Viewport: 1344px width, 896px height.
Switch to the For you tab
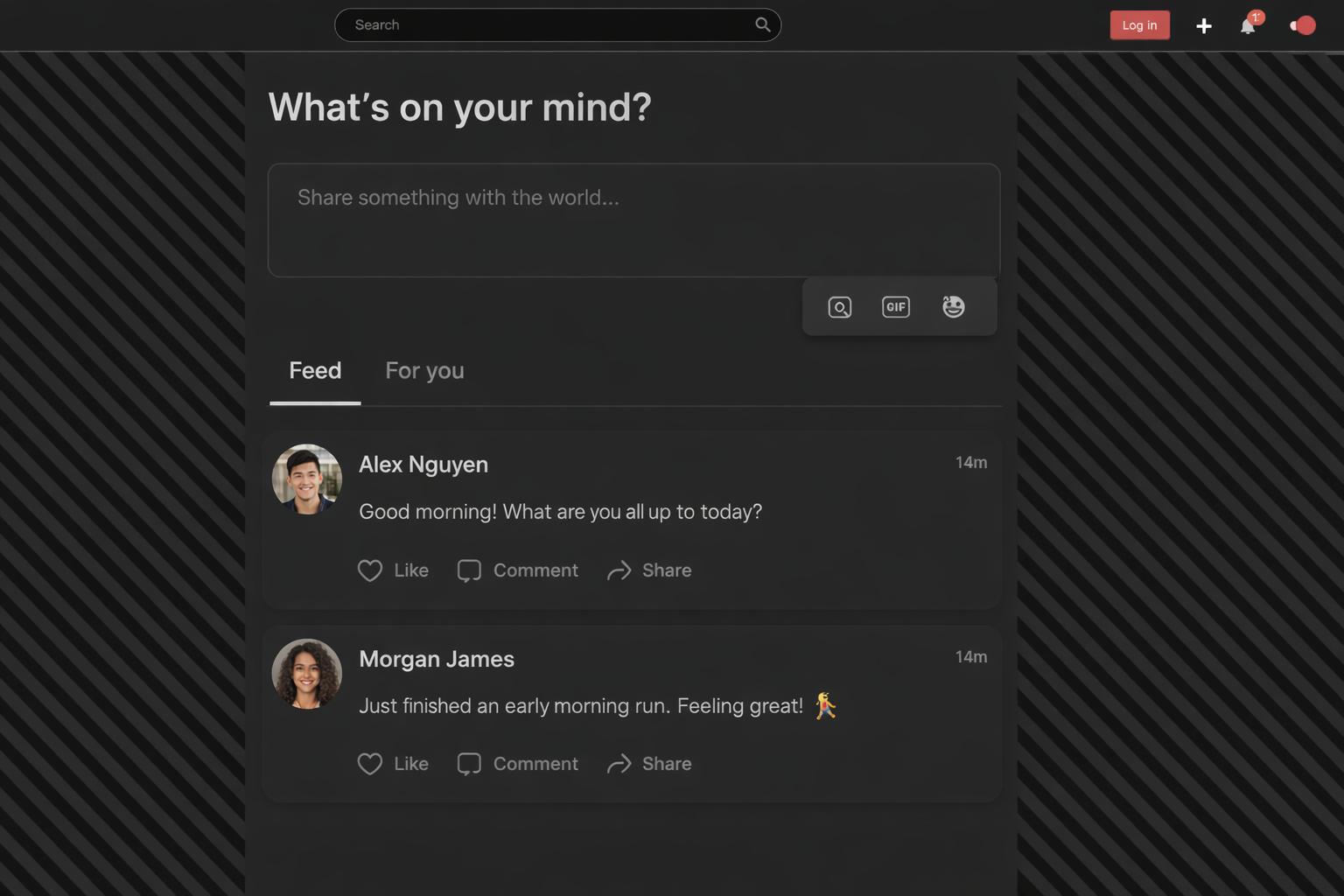click(424, 371)
